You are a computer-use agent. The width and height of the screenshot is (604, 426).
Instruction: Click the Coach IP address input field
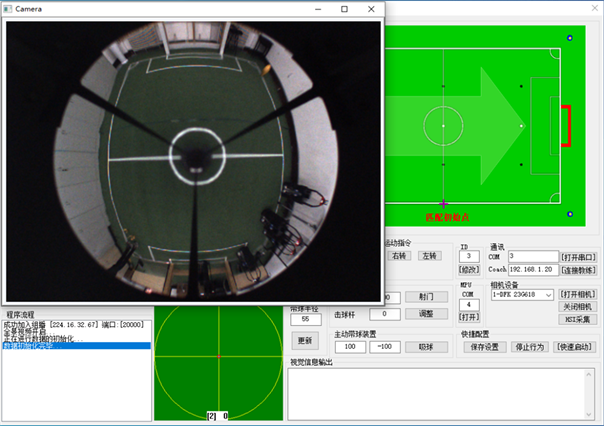pyautogui.click(x=532, y=270)
